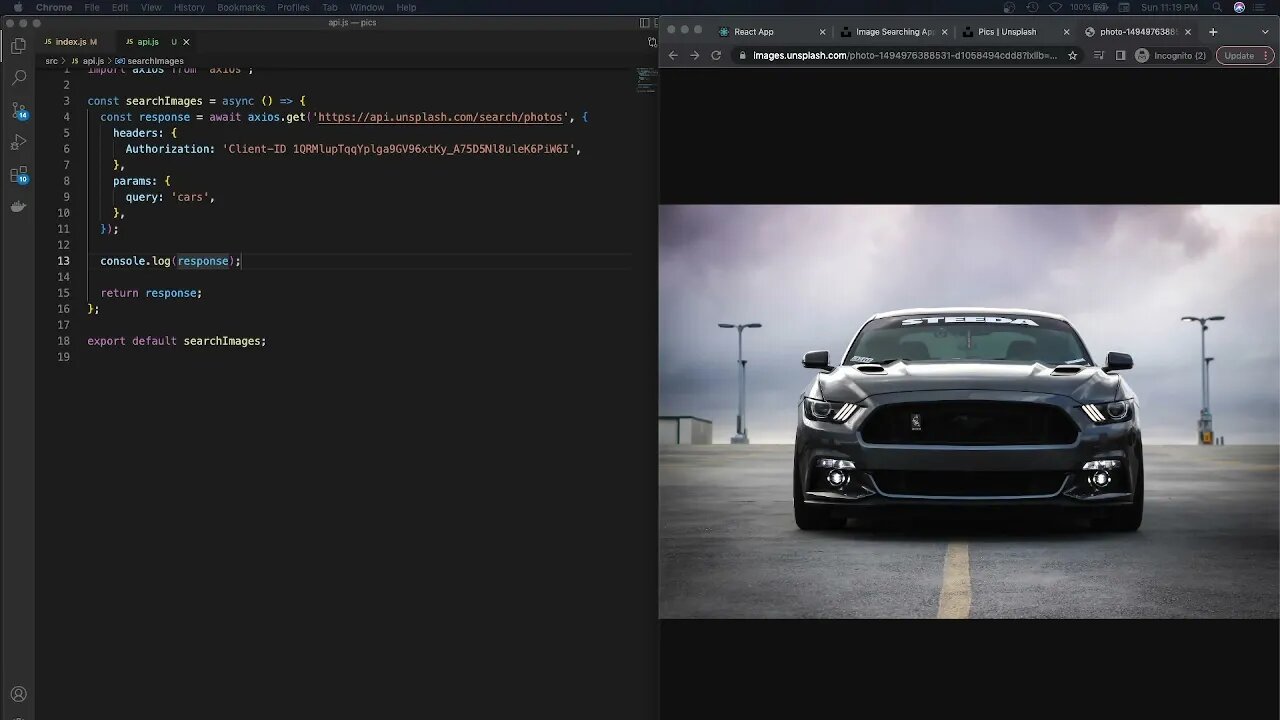
Task: Open Time Machine menu bar icon
Action: pos(1032,7)
